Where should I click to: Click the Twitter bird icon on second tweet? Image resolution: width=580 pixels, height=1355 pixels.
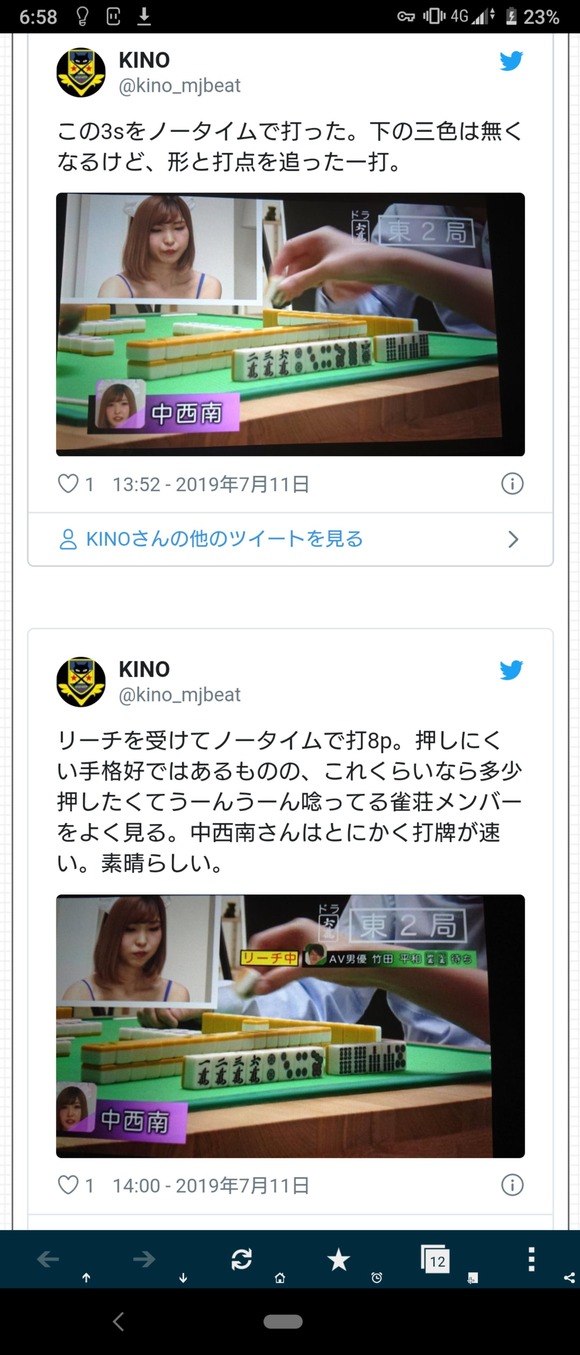click(x=511, y=670)
